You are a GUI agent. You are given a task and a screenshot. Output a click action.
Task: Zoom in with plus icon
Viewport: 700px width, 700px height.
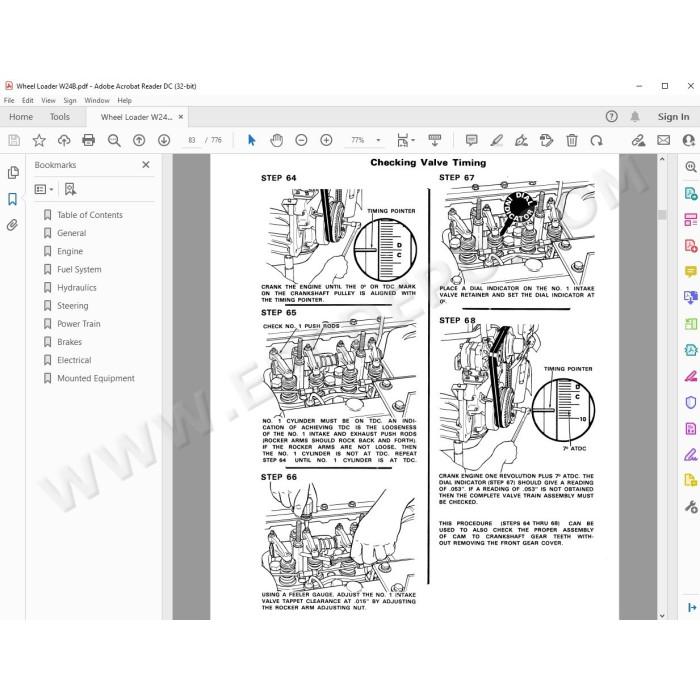(326, 140)
